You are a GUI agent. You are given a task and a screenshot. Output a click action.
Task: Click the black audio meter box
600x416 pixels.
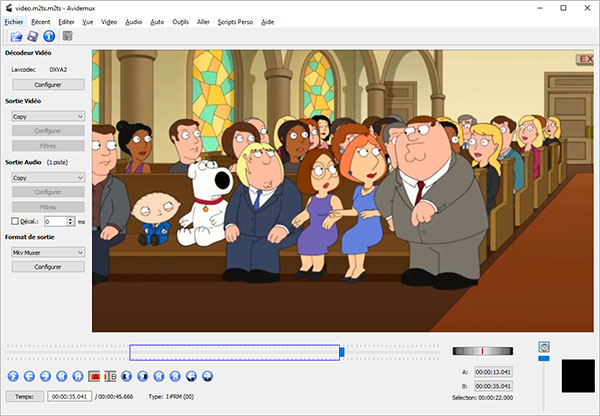tap(578, 376)
